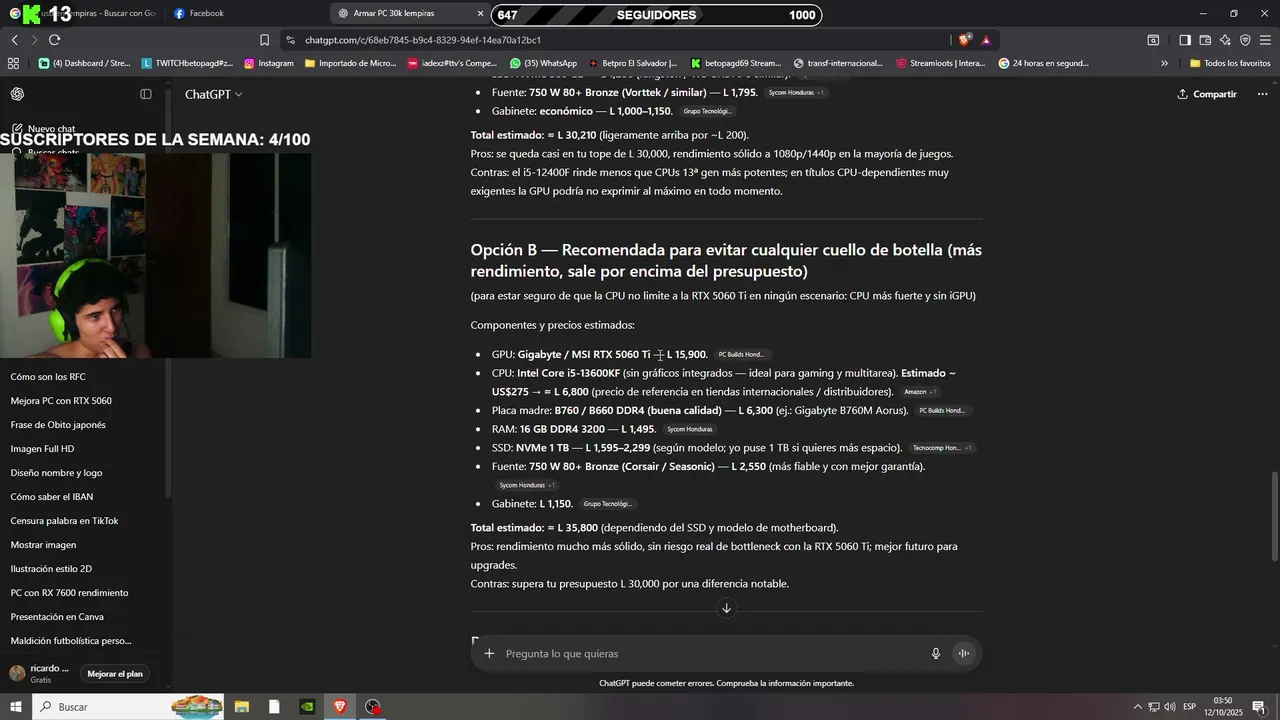Collapse the sidebar with the panel icon

[146, 94]
